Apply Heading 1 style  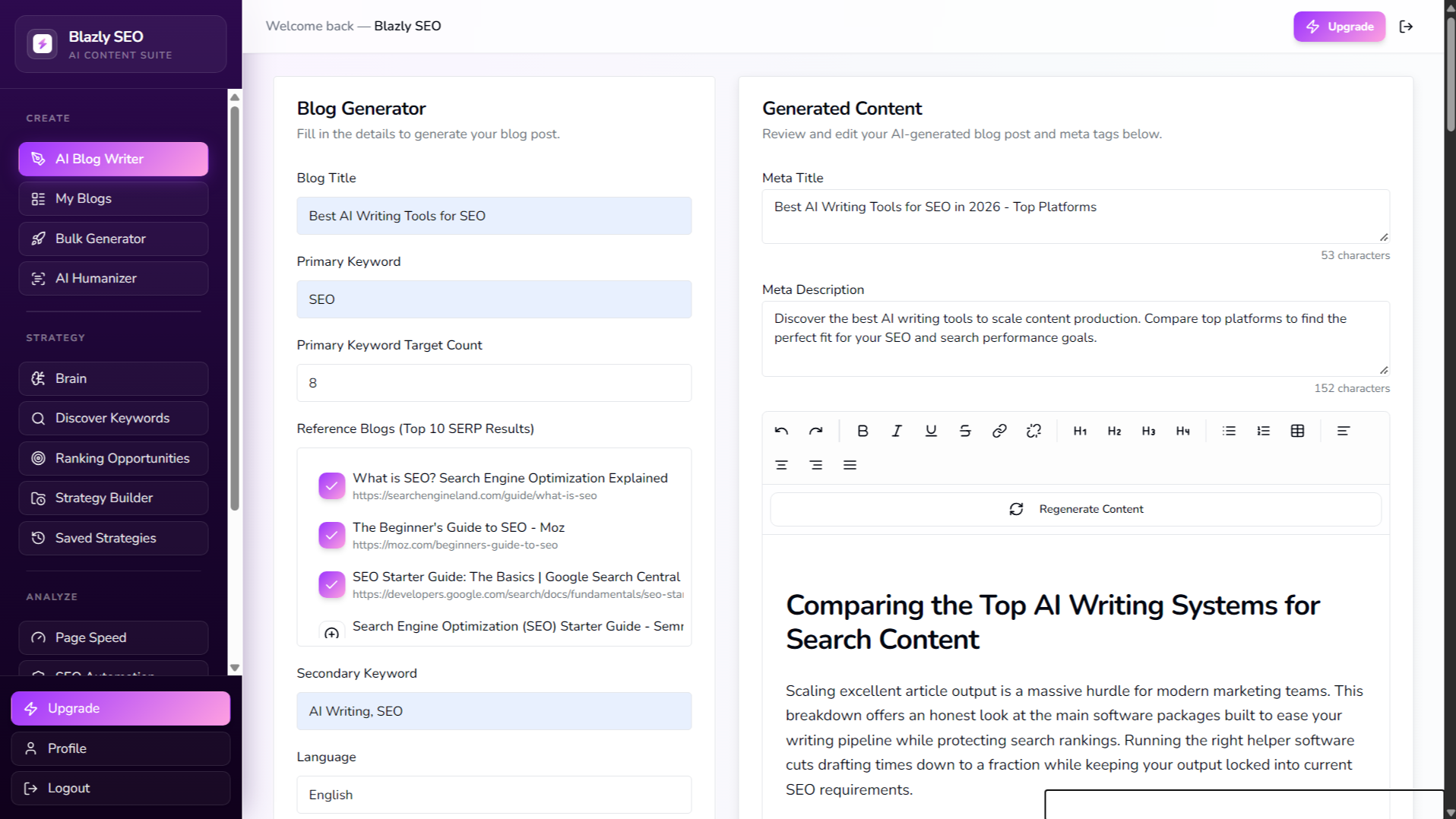[x=1080, y=431]
